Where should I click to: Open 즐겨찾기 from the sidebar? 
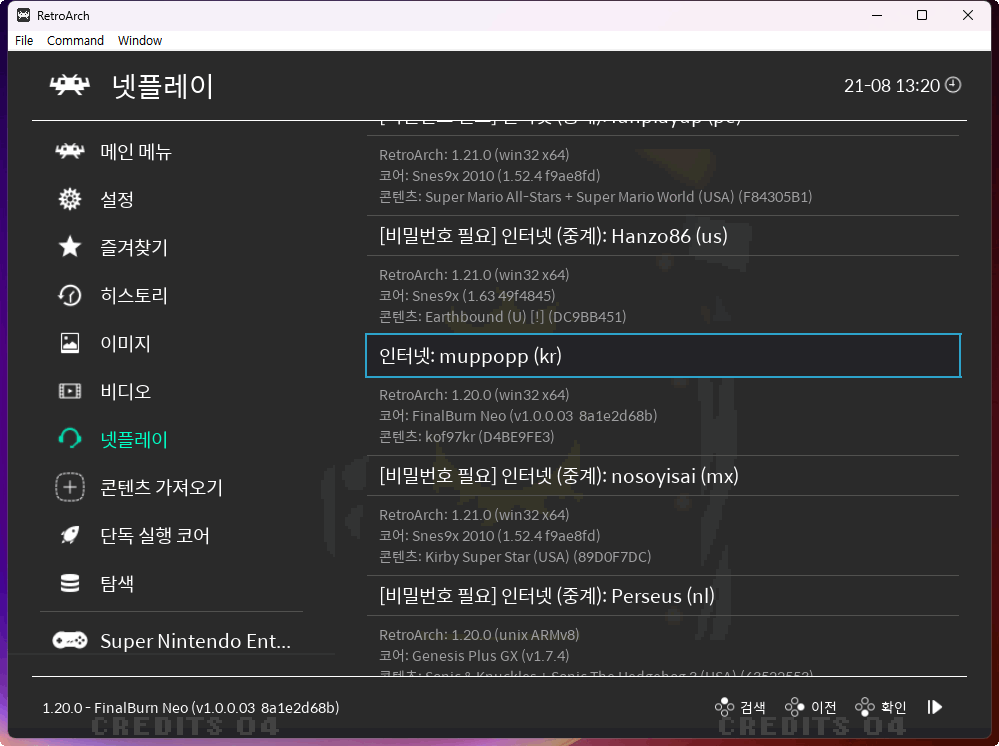pos(134,247)
